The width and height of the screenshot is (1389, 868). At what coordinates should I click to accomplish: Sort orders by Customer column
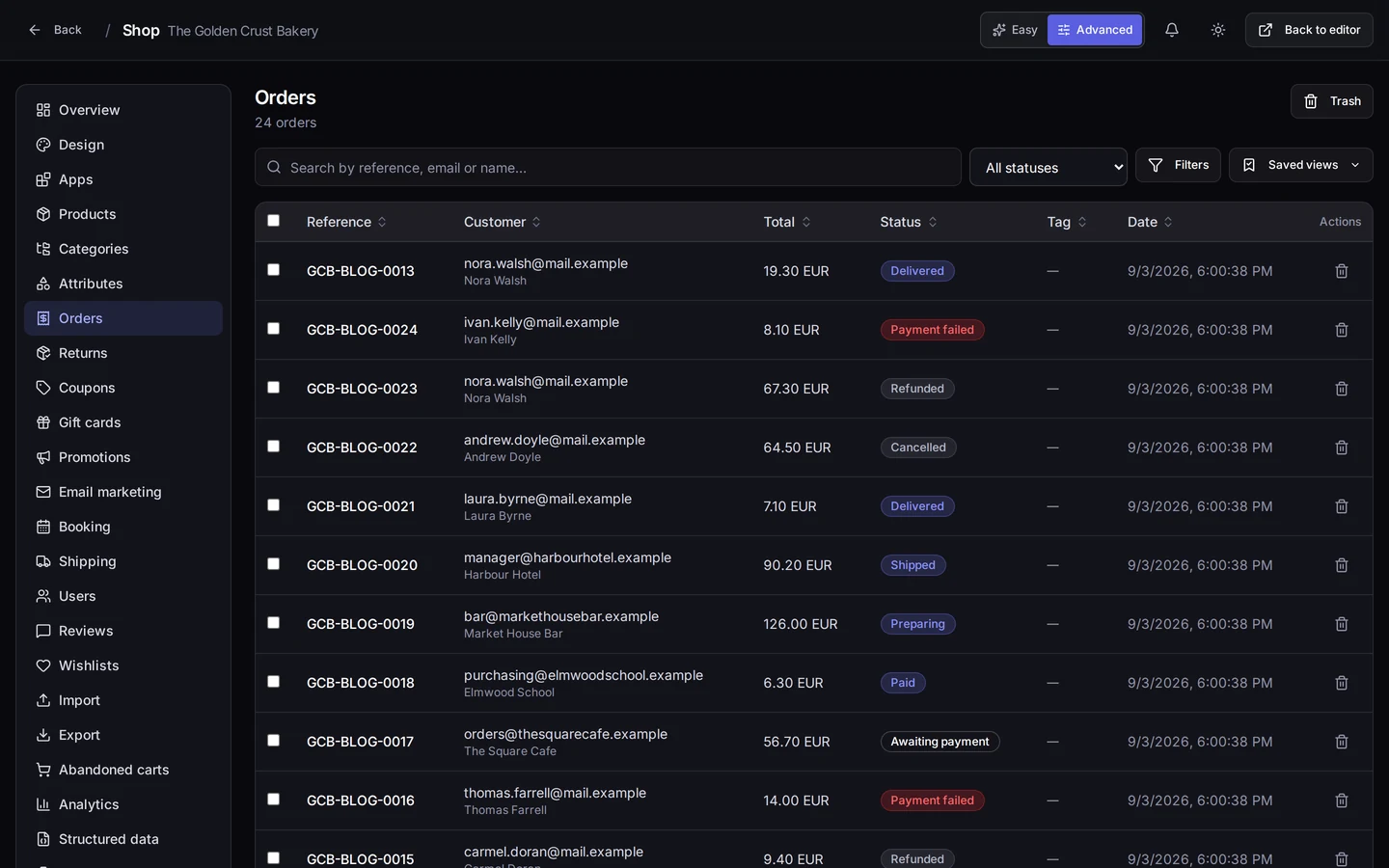click(502, 222)
